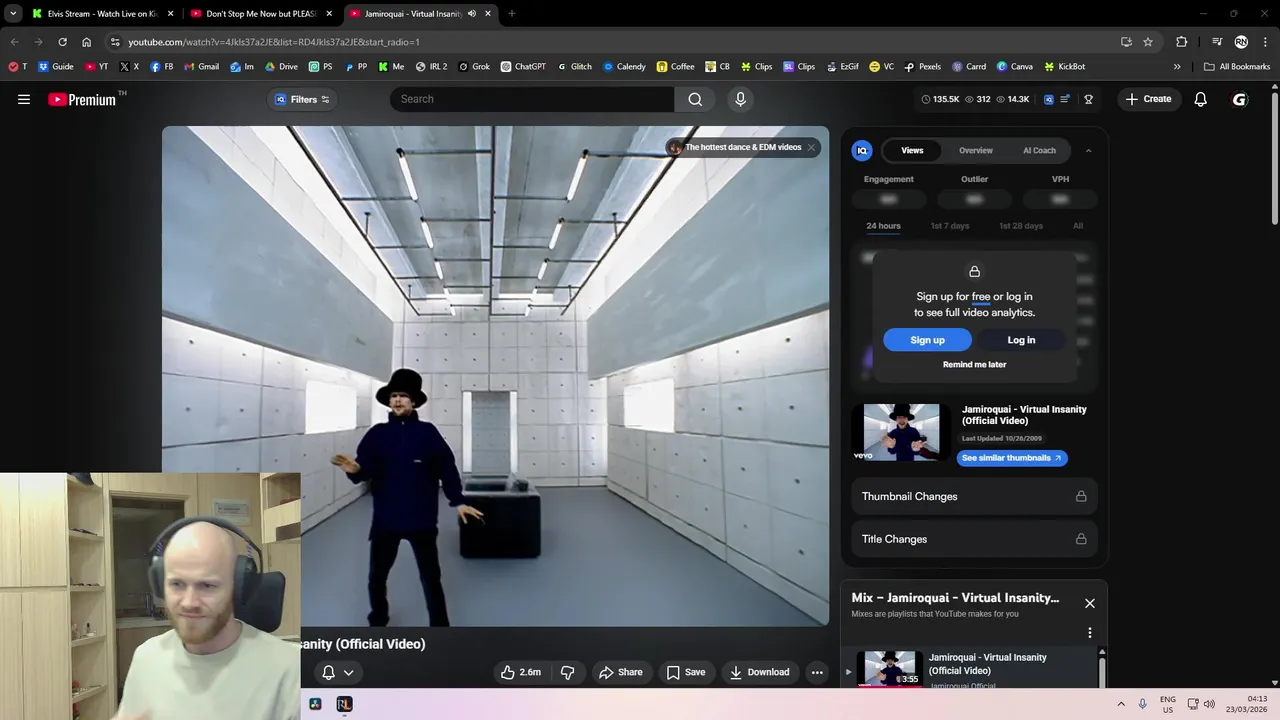Download the Virtual Insanity video
The height and width of the screenshot is (720, 1280).
(x=759, y=672)
